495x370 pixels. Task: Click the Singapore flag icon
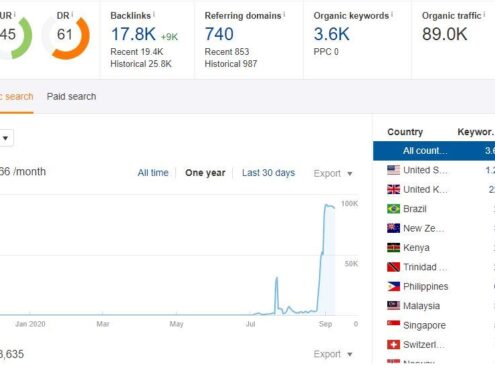(393, 325)
